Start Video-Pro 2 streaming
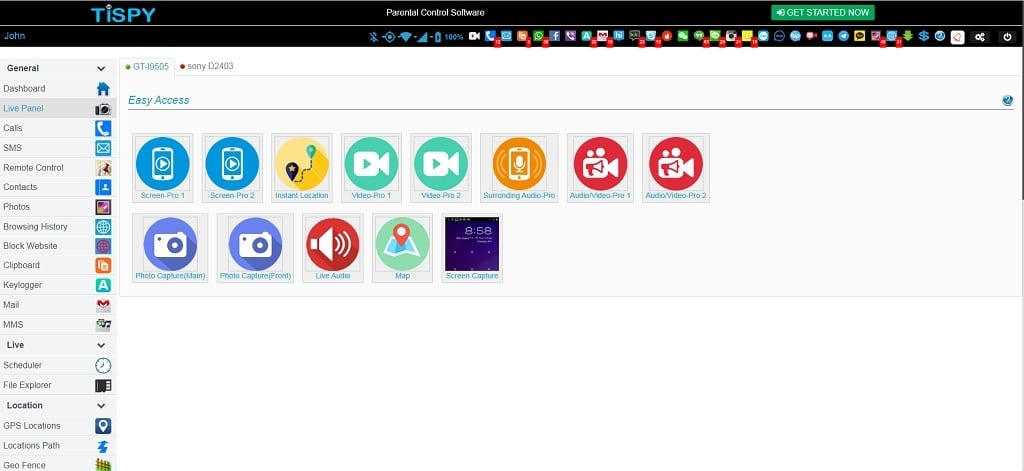This screenshot has width=1024, height=471. (x=441, y=168)
